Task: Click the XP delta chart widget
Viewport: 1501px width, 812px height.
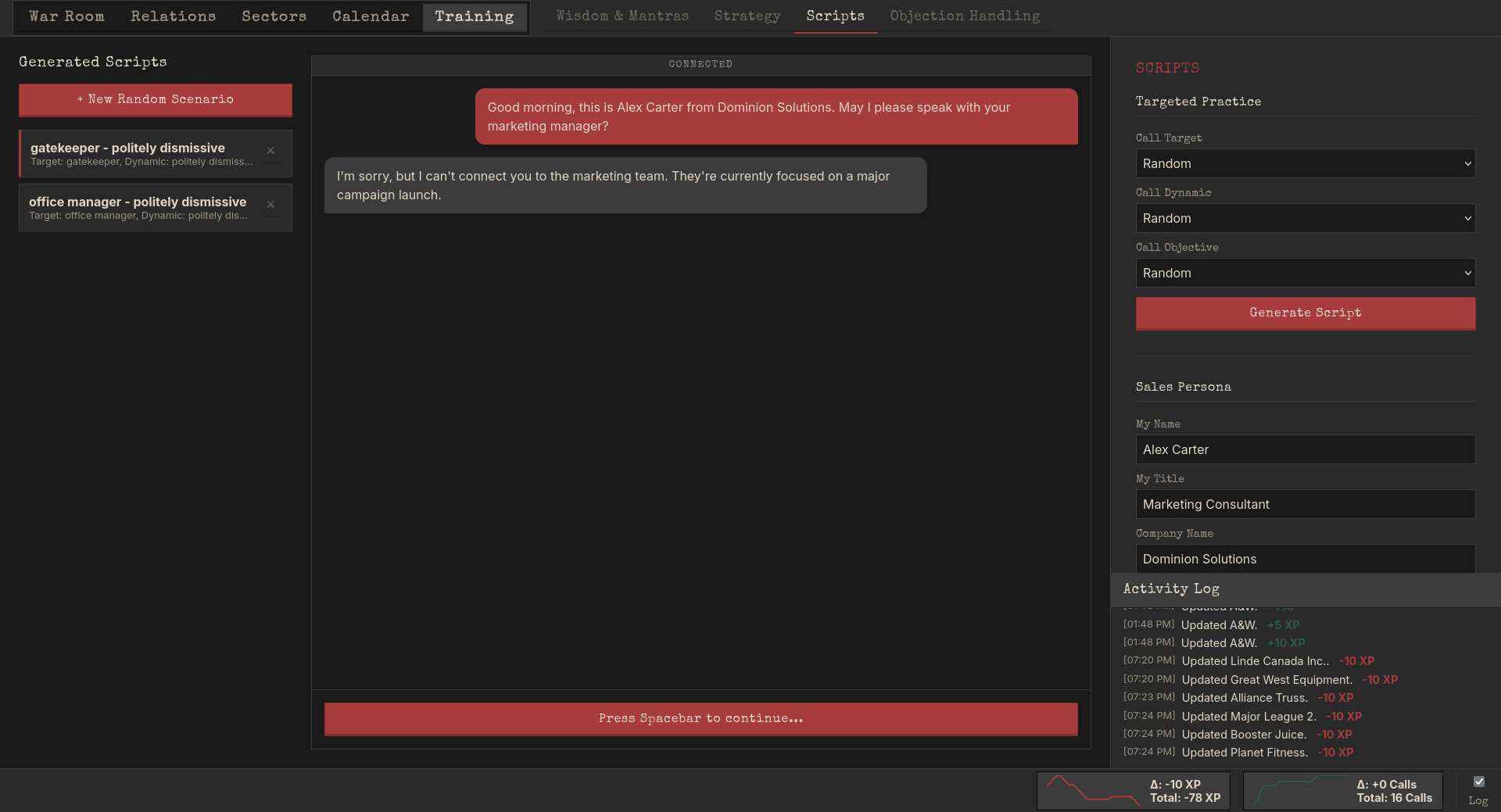Action: (1133, 791)
